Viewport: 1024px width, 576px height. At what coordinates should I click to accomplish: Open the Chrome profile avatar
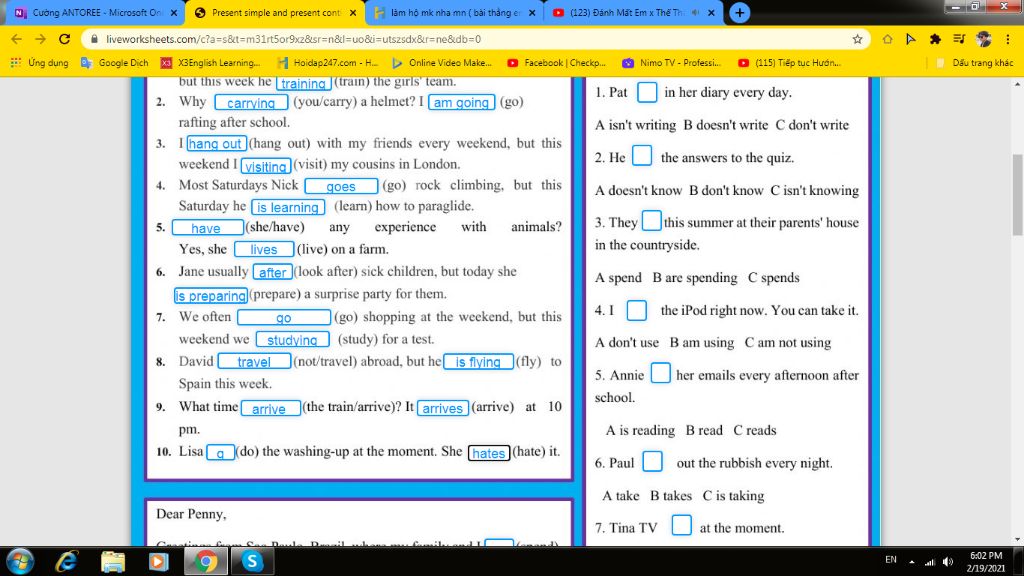984,39
